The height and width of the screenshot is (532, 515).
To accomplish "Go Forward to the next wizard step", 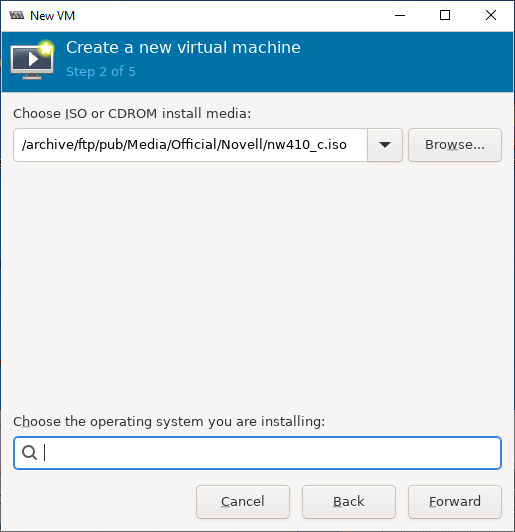I will [455, 502].
